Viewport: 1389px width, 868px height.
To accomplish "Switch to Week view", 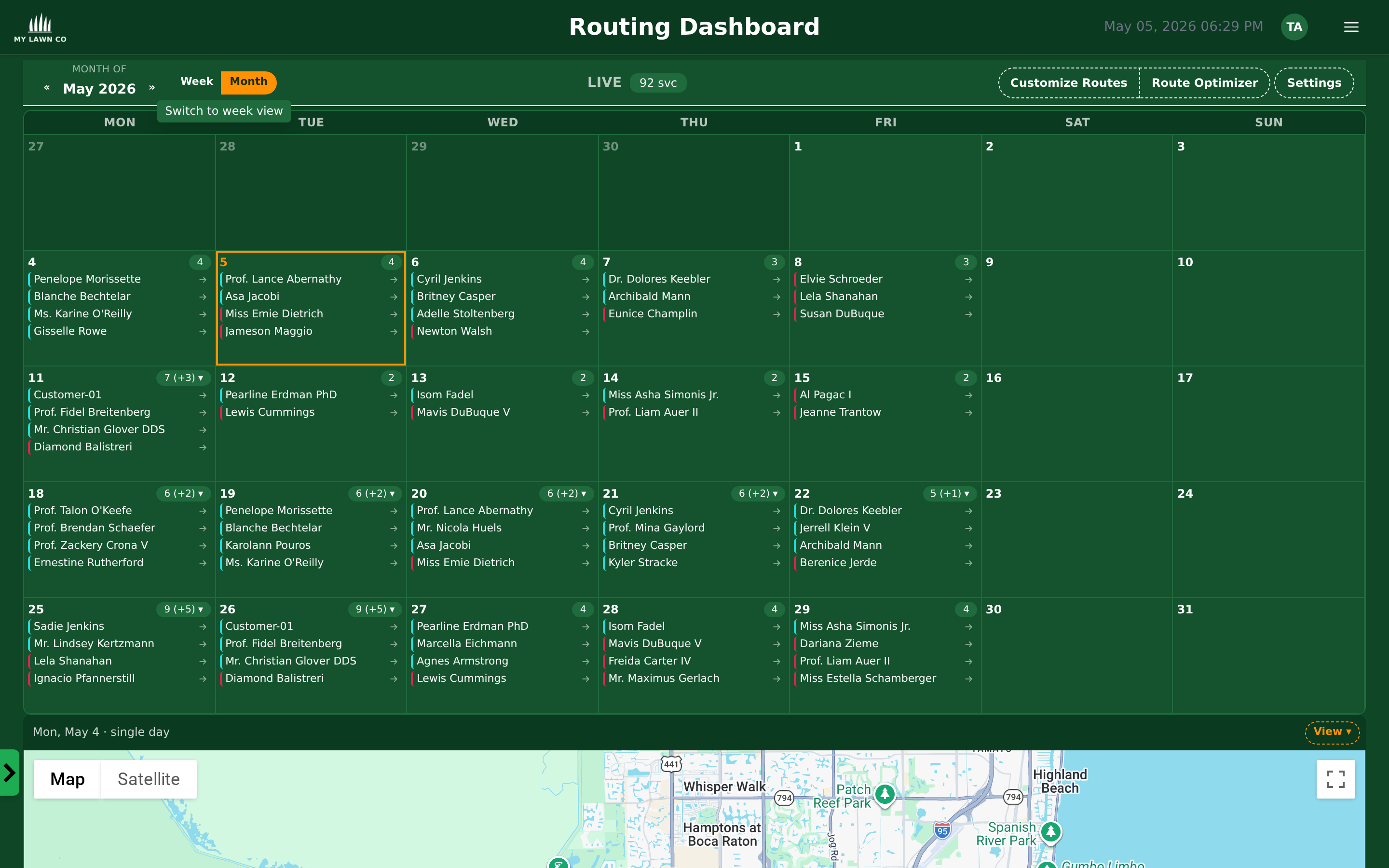I will point(196,81).
